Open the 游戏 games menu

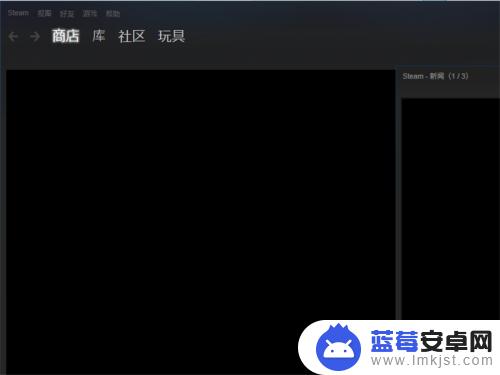pyautogui.click(x=90, y=14)
